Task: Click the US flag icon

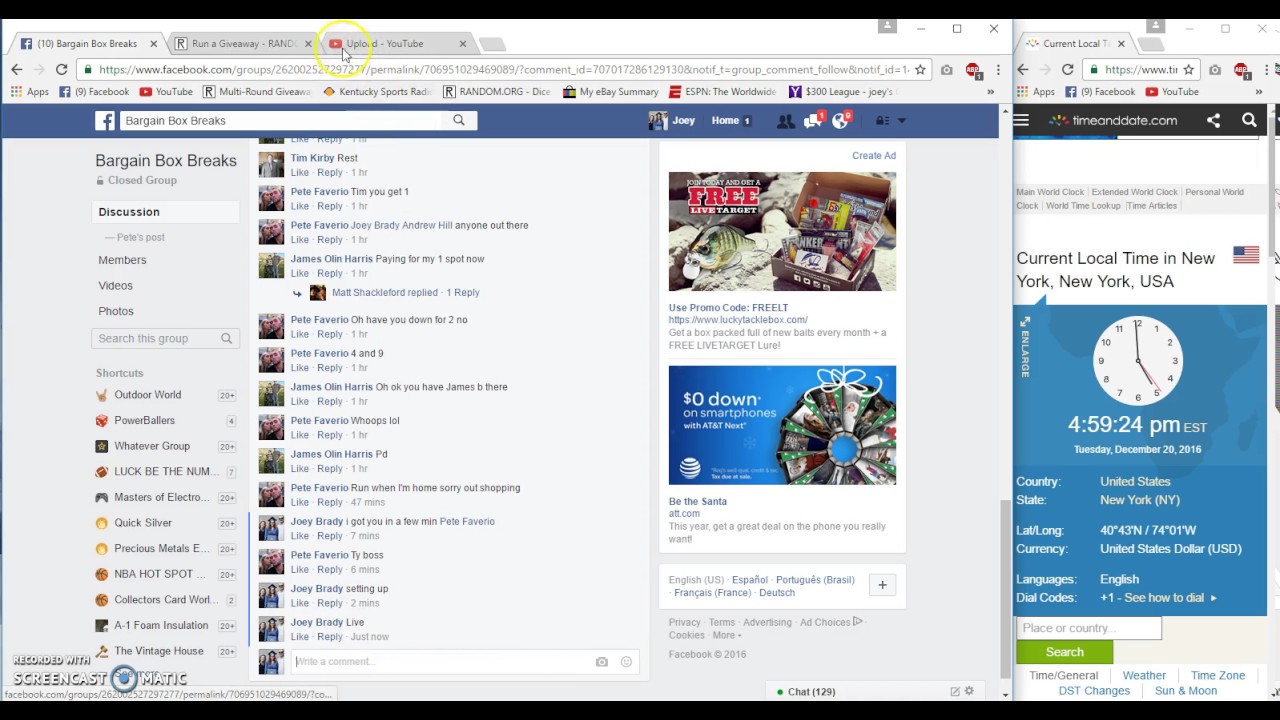Action: [1246, 255]
